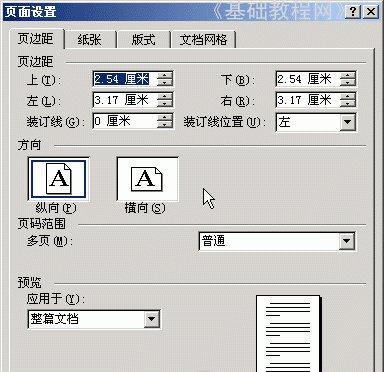Increase the 右(R) right margin value

click(x=348, y=96)
